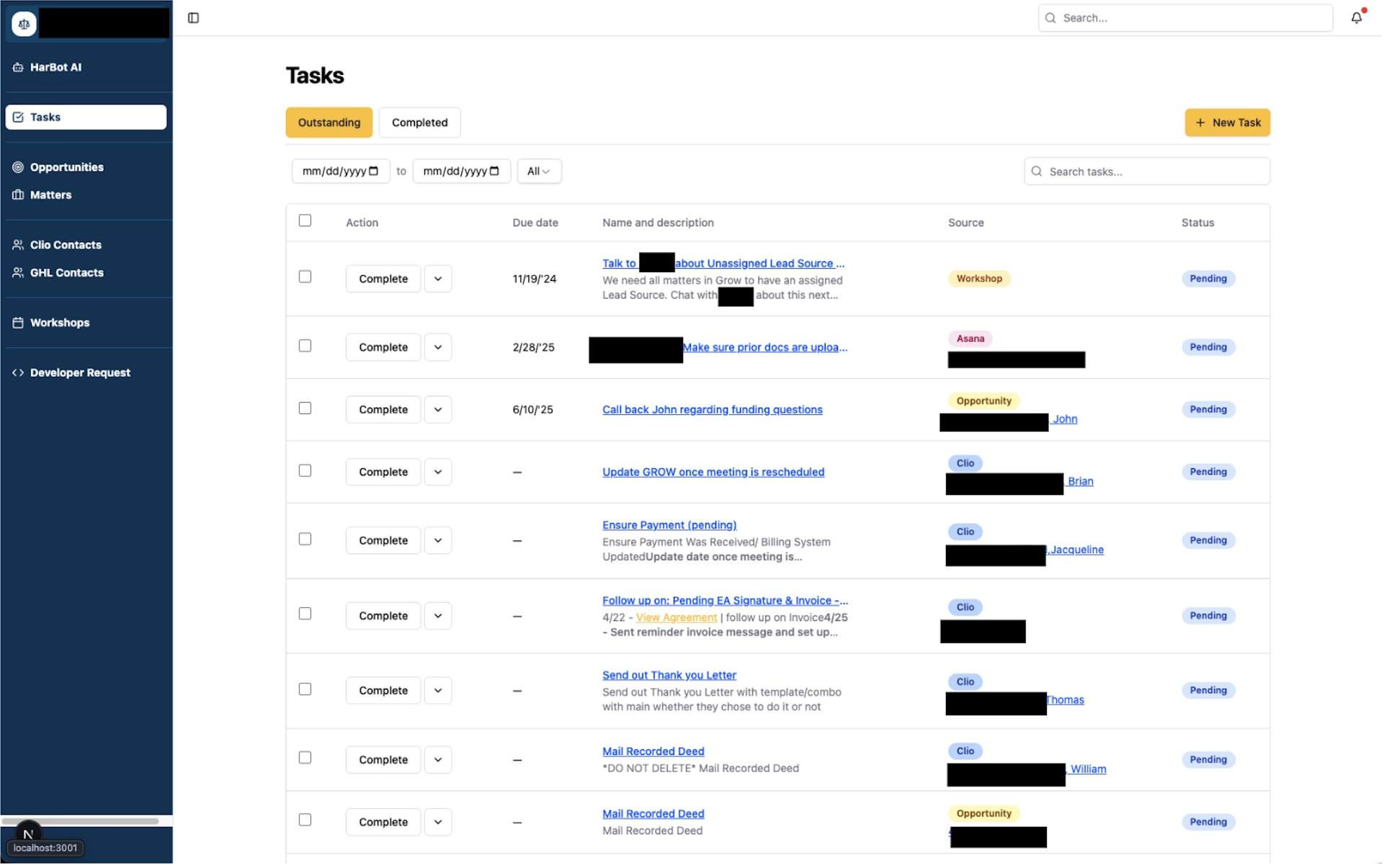Select all tasks with the header checkbox
This screenshot has width=1384, height=868.
pyautogui.click(x=305, y=220)
